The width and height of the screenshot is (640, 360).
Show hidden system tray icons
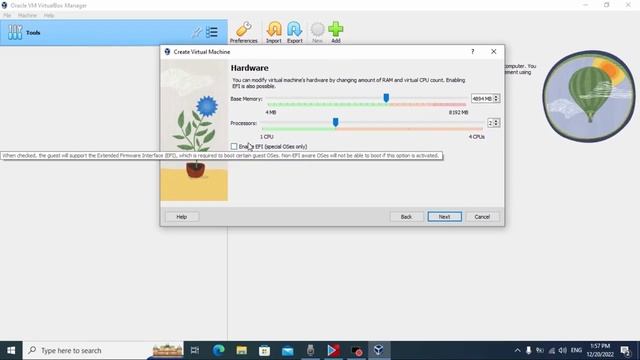pyautogui.click(x=517, y=350)
